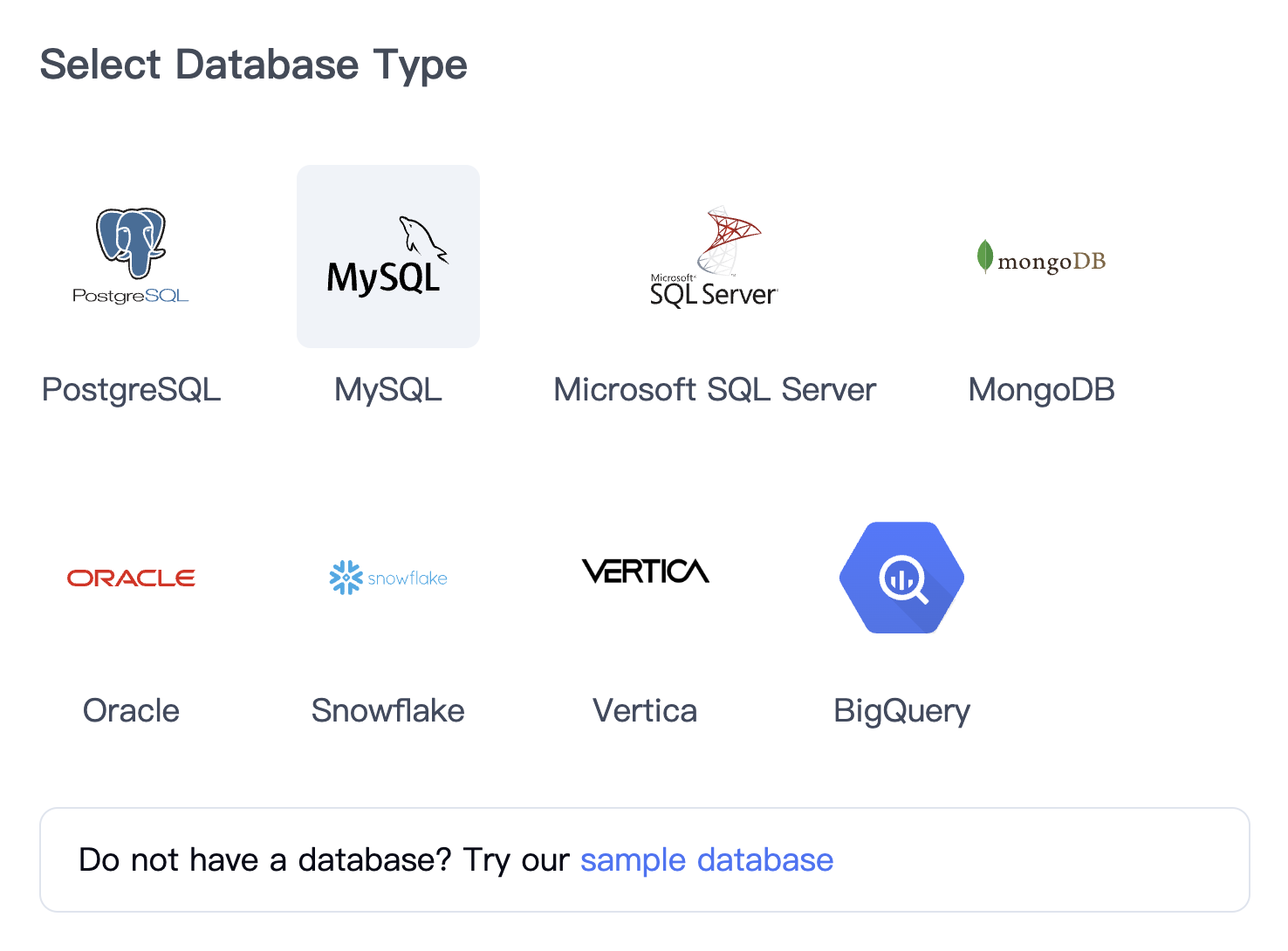This screenshot has height=951, width=1288.
Task: Click the Microsoft SQL Server text label
Action: click(714, 390)
